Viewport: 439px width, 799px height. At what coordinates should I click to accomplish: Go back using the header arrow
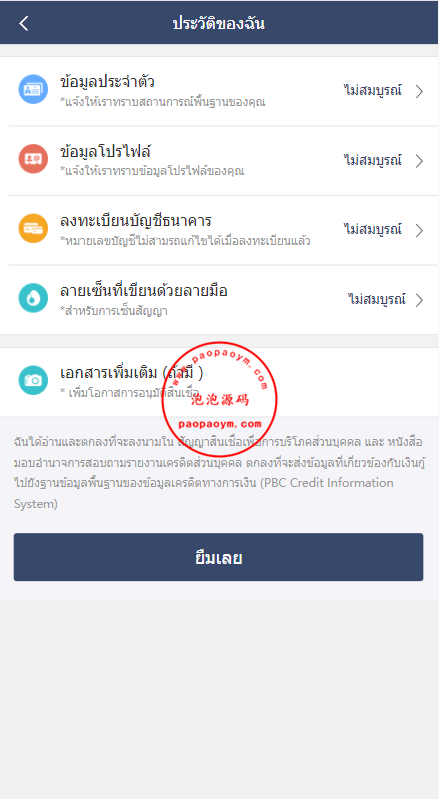click(23, 23)
